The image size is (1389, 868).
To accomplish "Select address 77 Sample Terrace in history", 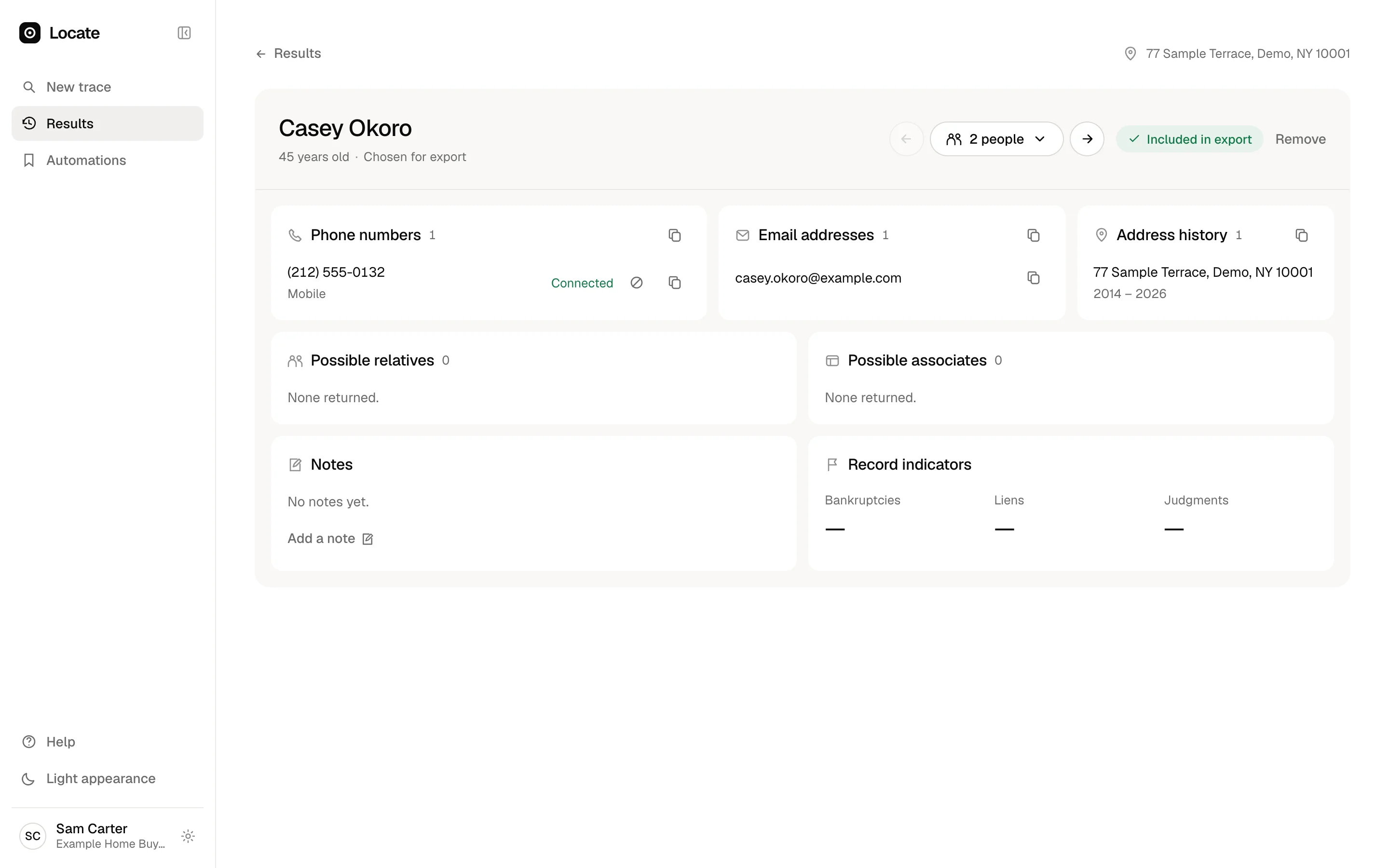I will (1203, 272).
